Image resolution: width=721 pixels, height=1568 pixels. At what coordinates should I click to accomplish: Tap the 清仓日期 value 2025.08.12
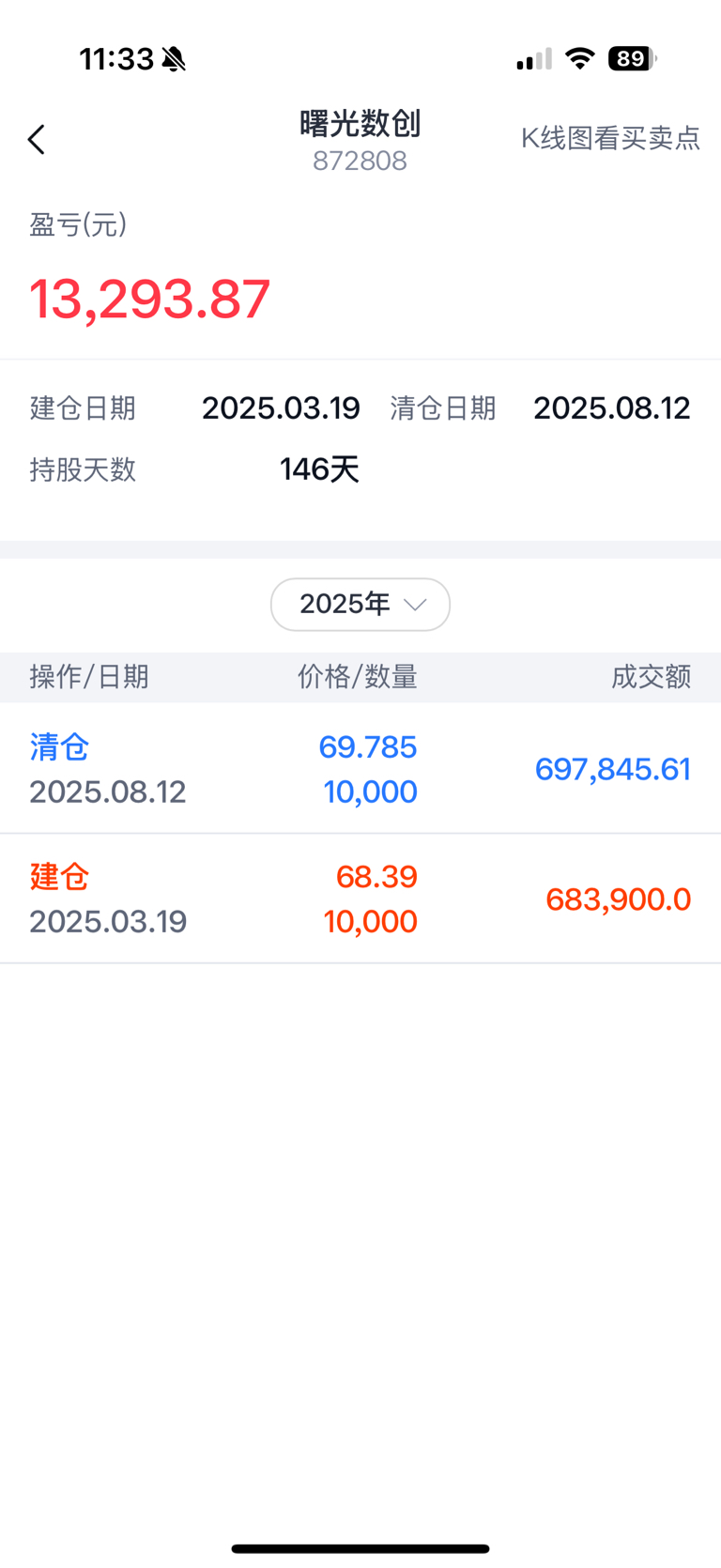[x=612, y=408]
